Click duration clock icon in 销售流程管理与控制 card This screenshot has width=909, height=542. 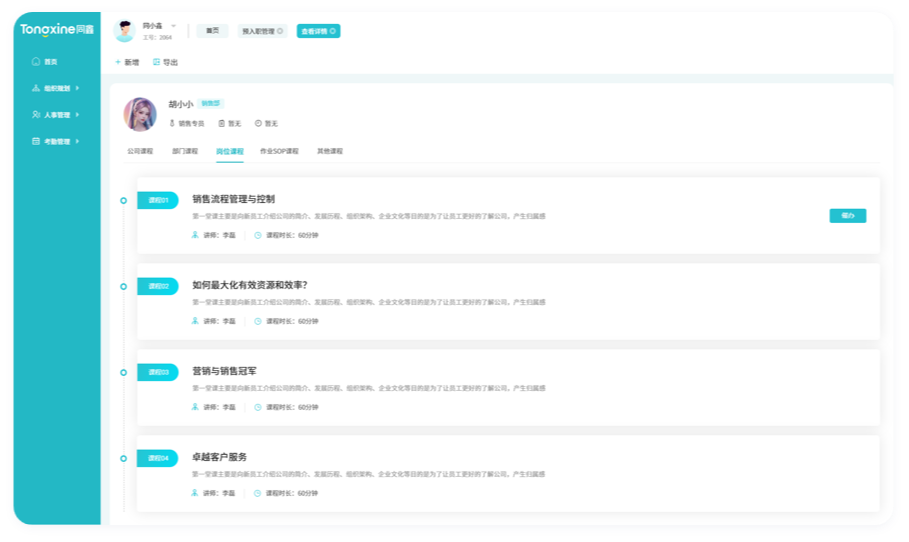258,235
